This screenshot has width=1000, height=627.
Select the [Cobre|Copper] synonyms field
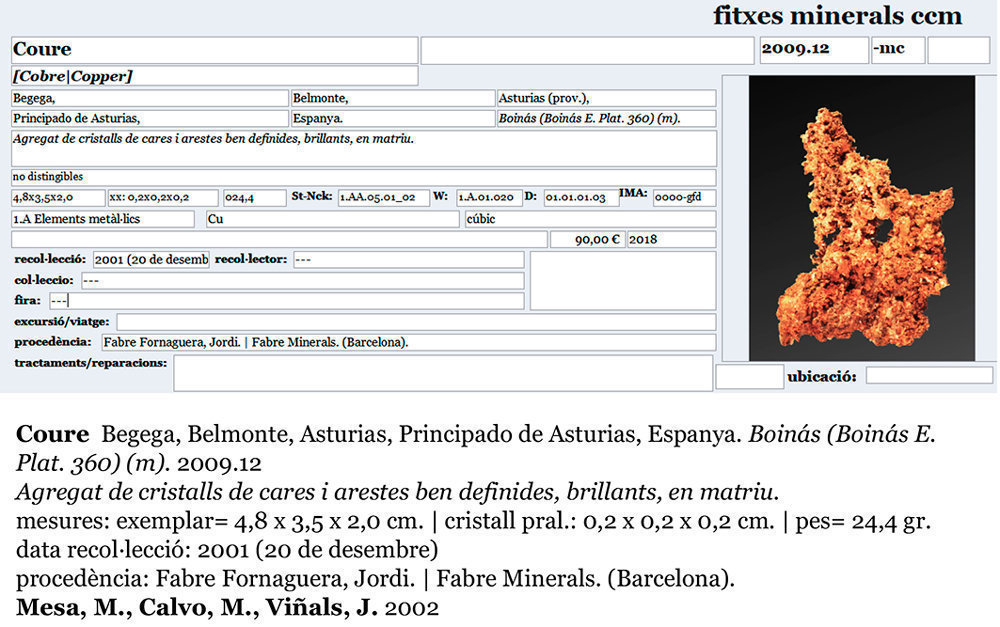click(x=214, y=76)
